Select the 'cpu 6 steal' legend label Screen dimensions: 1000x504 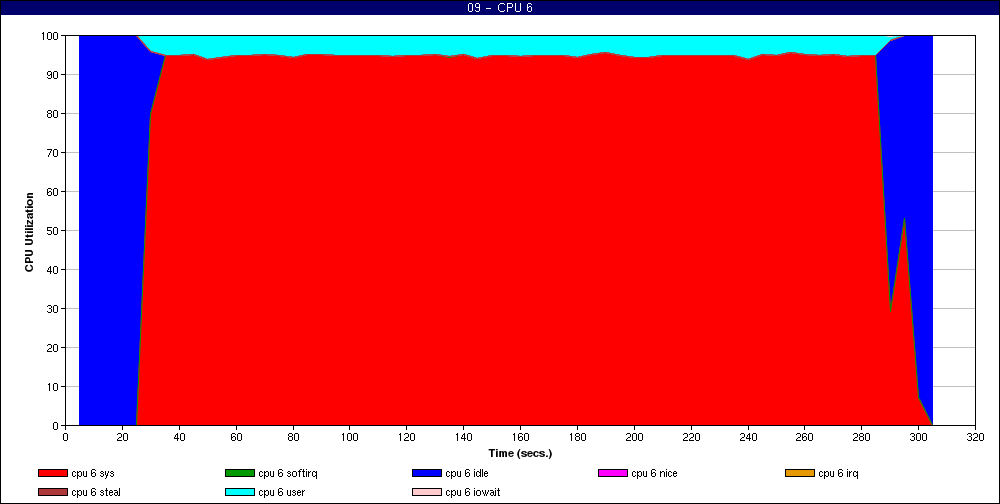click(96, 493)
